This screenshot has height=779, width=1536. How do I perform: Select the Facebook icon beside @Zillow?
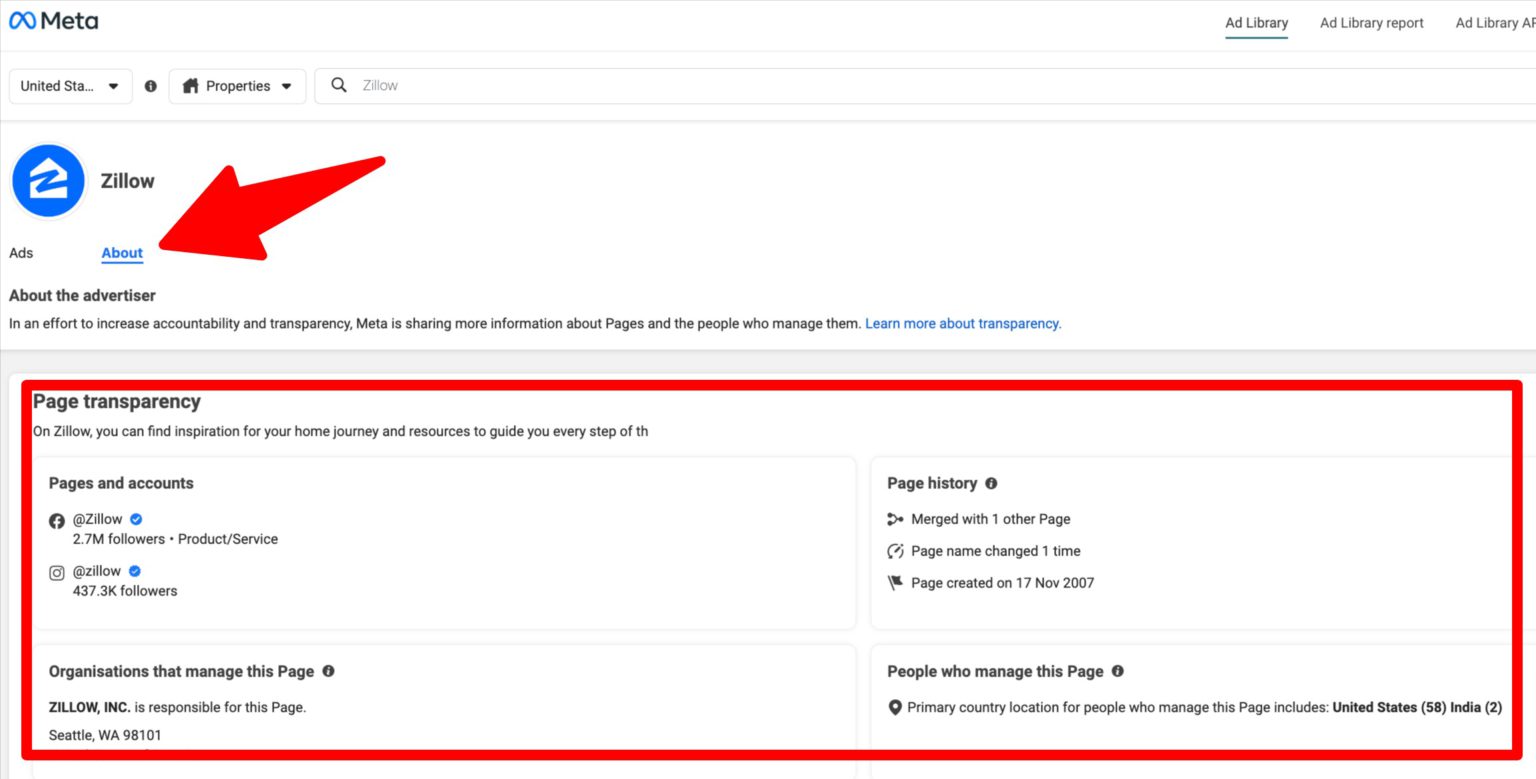(x=57, y=520)
